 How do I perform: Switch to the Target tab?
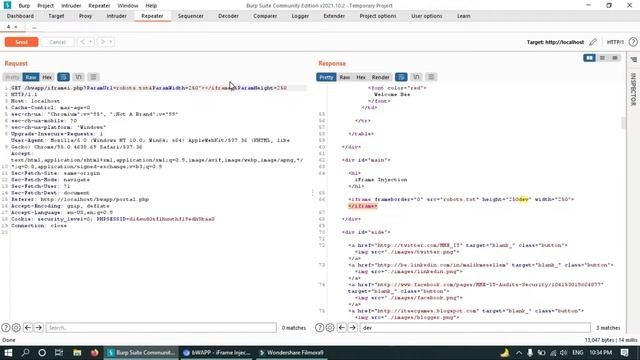click(x=56, y=16)
